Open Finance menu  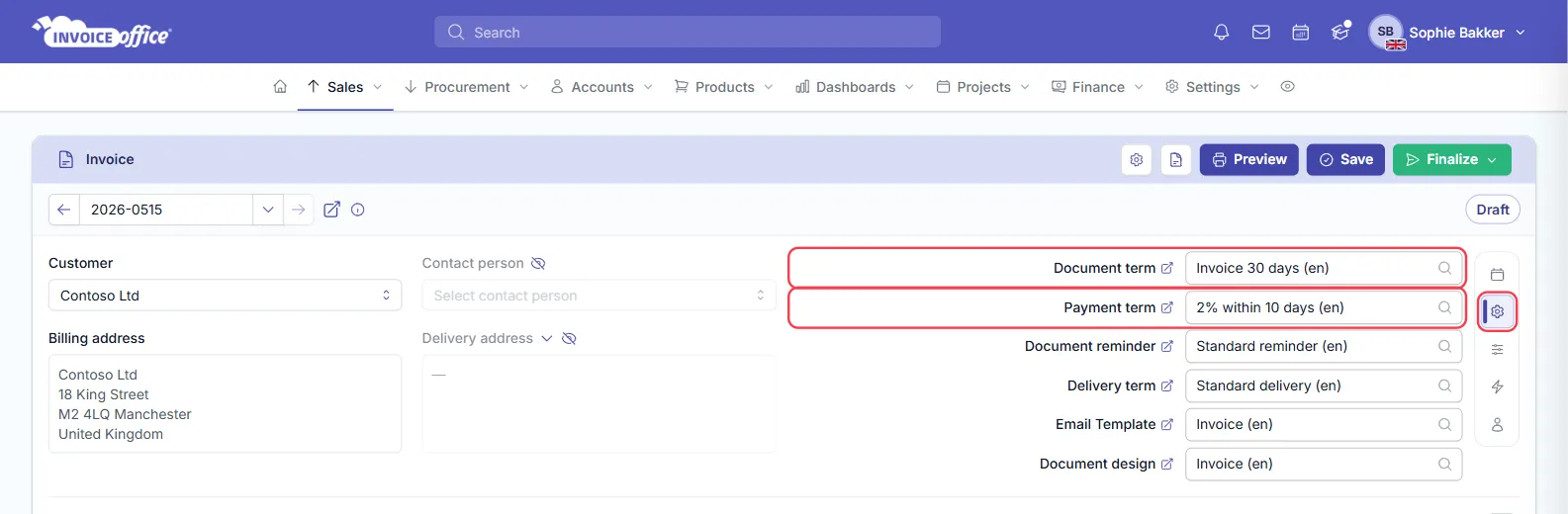(x=1097, y=87)
